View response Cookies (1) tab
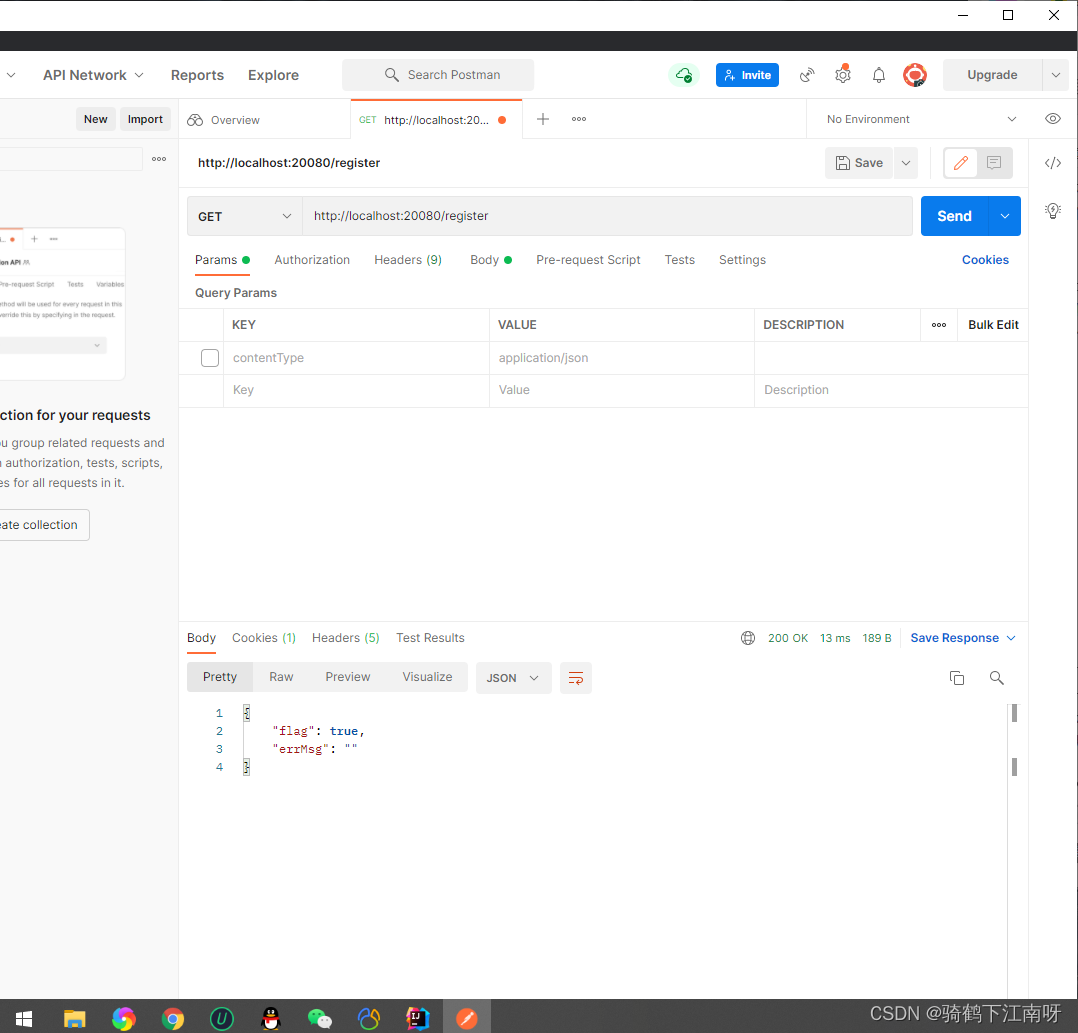The width and height of the screenshot is (1078, 1033). coord(263,638)
